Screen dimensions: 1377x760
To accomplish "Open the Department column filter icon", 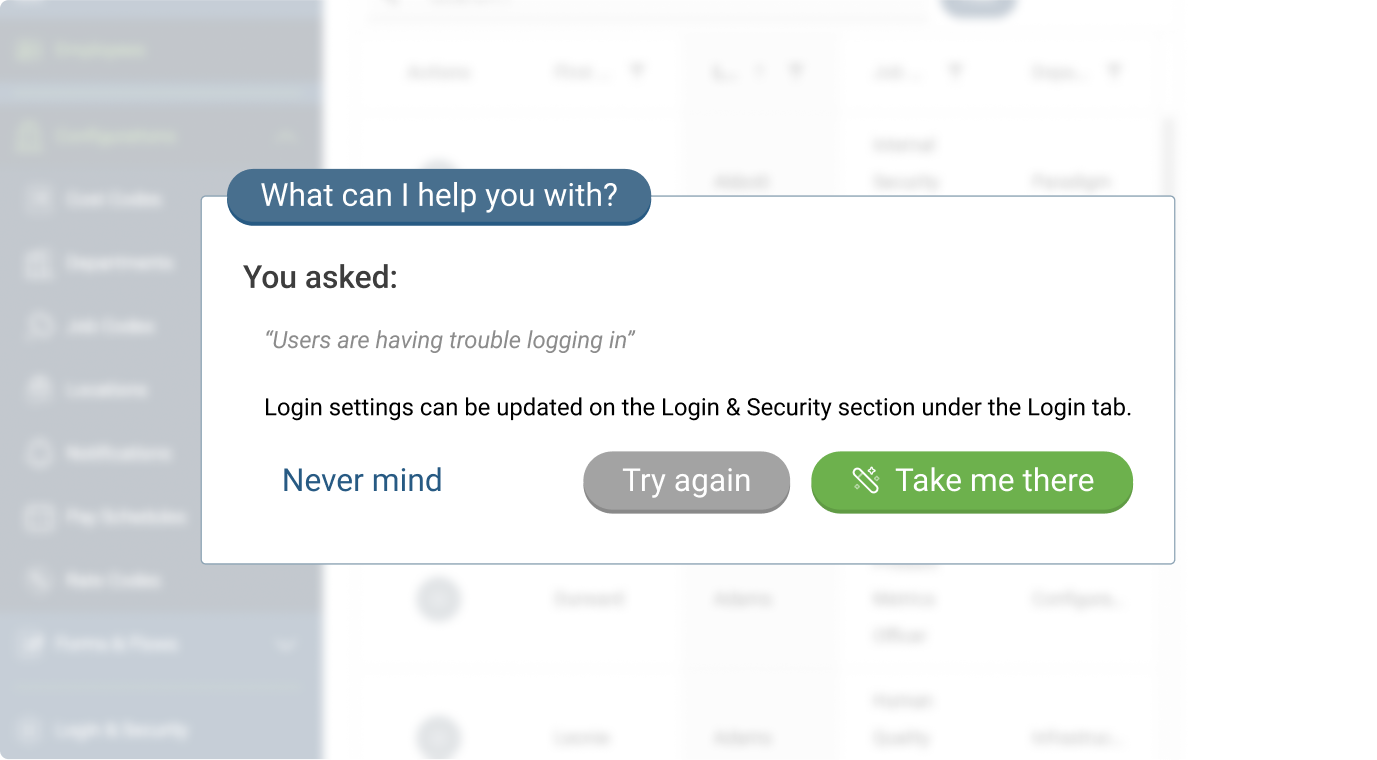I will click(x=1114, y=71).
